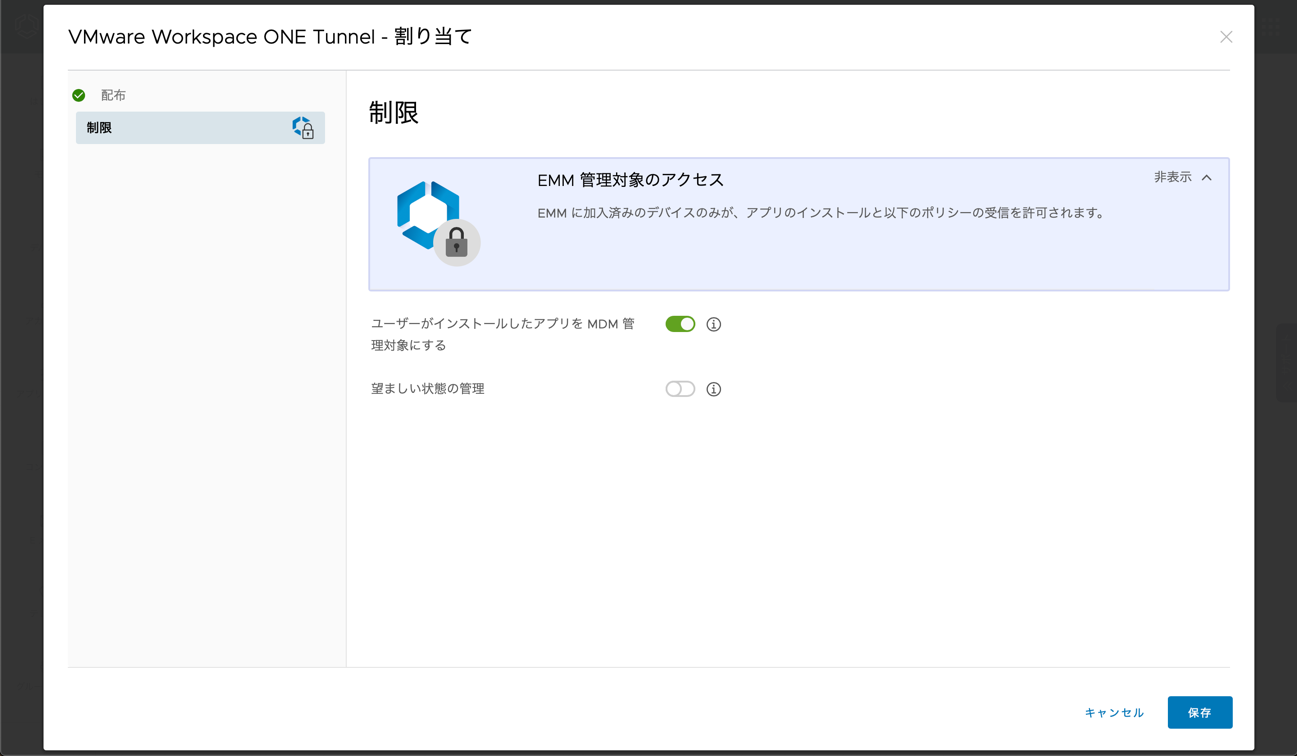Enable 望ましい状態の管理 toggle
The width and height of the screenshot is (1297, 756).
coord(680,389)
